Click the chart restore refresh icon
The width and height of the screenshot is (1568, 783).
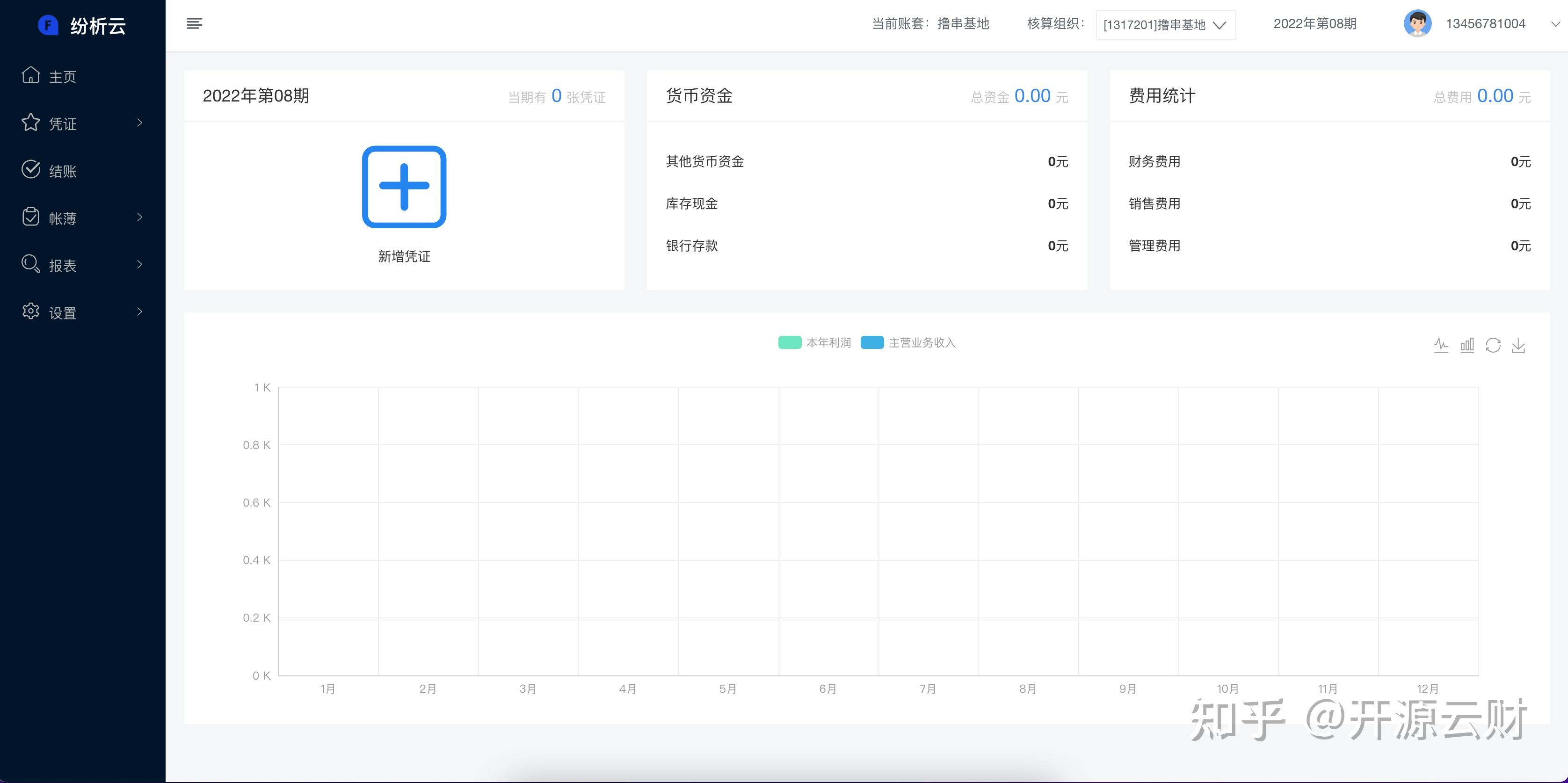[x=1493, y=345]
